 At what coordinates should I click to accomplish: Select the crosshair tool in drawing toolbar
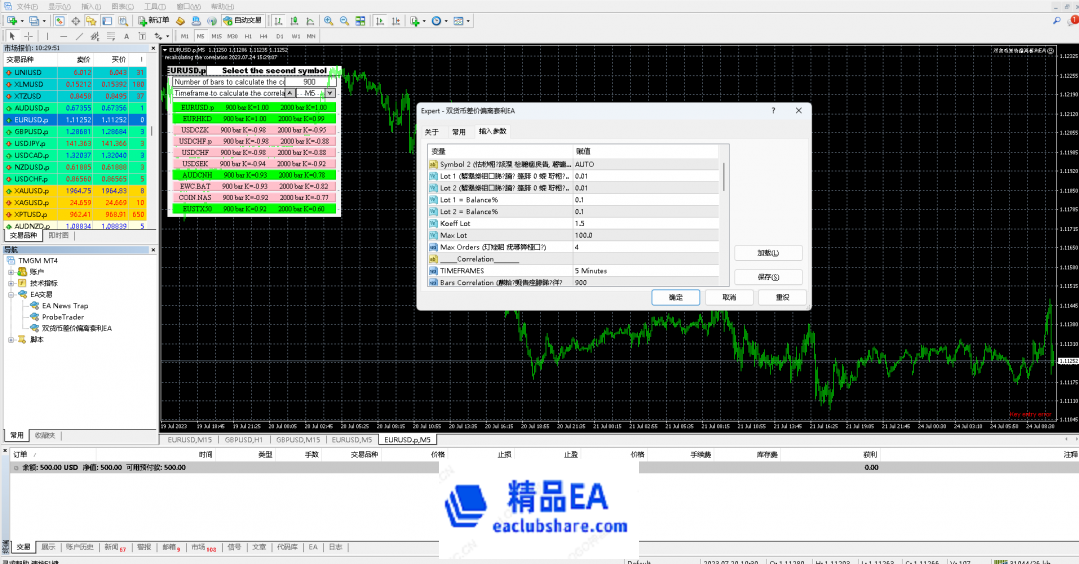point(29,36)
